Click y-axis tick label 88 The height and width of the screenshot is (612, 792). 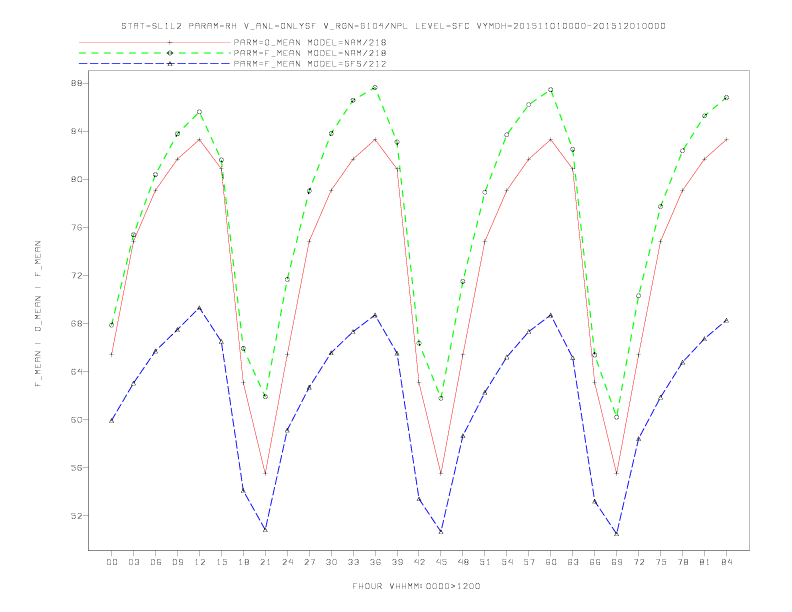tap(76, 83)
